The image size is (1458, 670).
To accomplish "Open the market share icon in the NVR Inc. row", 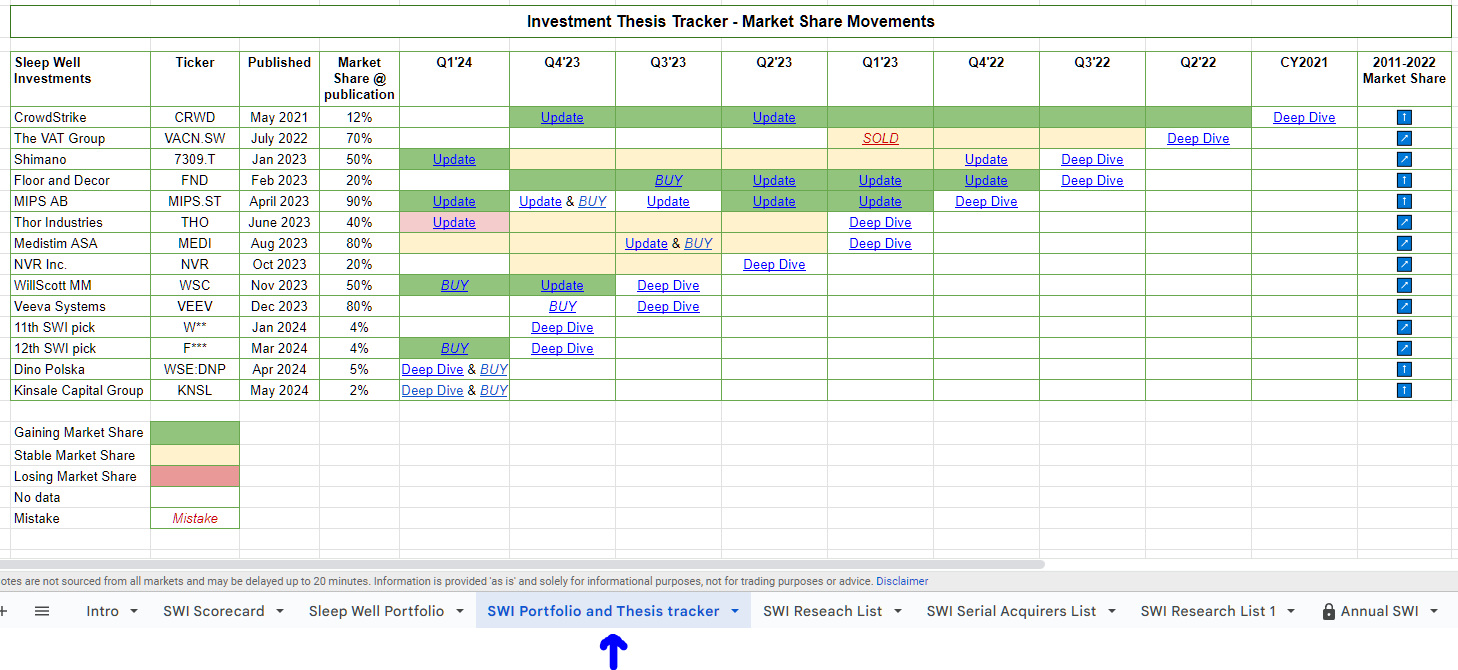I will [x=1404, y=265].
